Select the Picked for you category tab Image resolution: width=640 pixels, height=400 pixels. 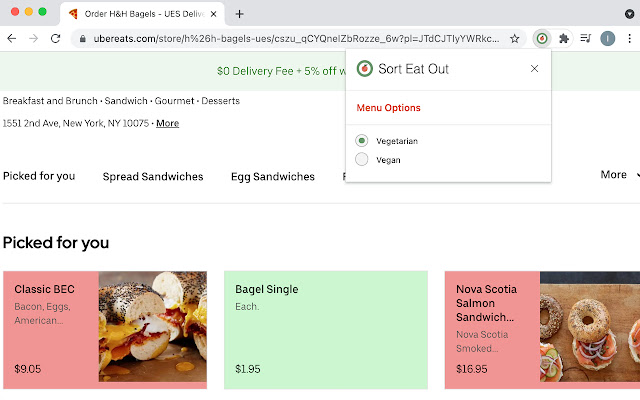39,176
